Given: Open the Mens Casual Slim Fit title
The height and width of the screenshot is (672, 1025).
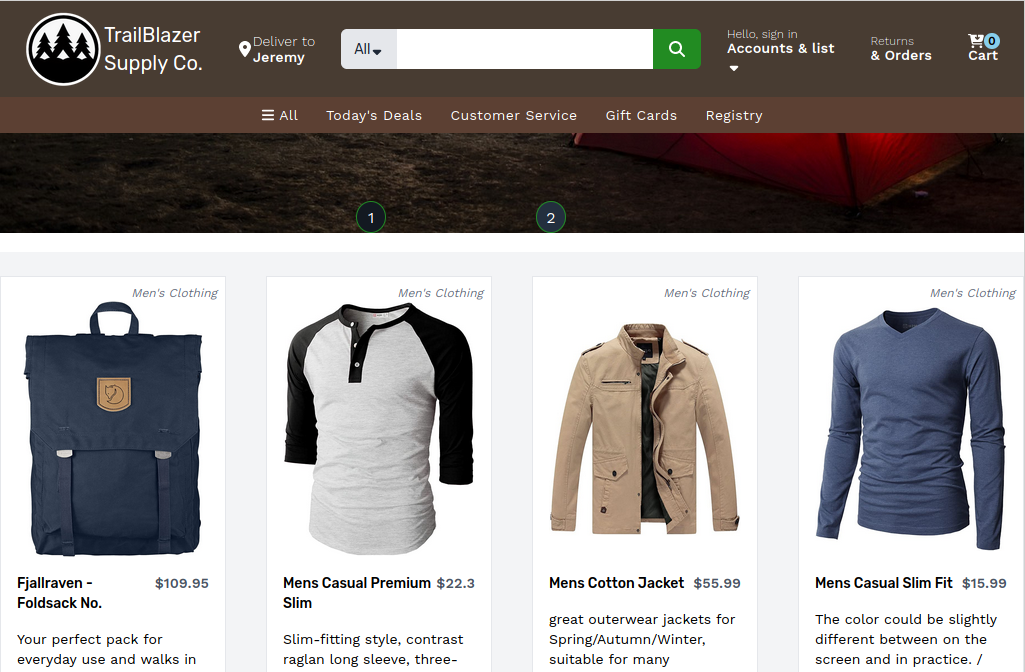Looking at the screenshot, I should 884,583.
